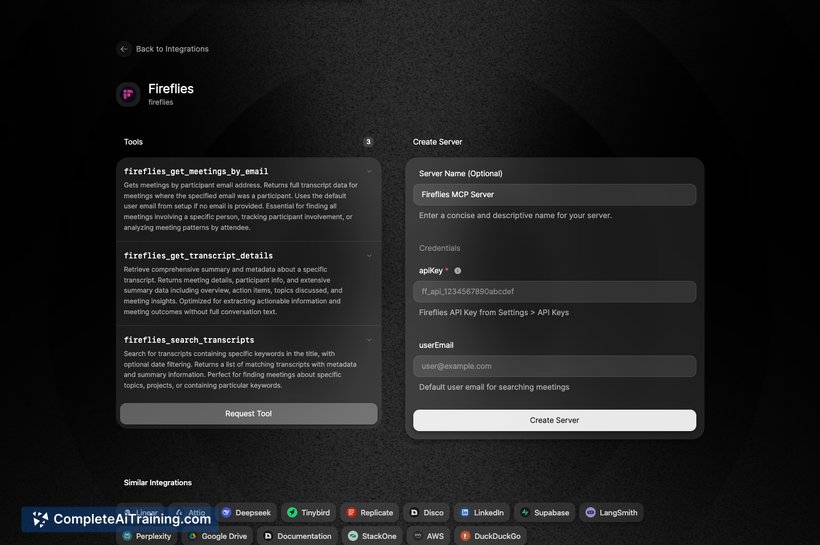Open the Replicate integration chip
The image size is (820, 545).
click(370, 513)
